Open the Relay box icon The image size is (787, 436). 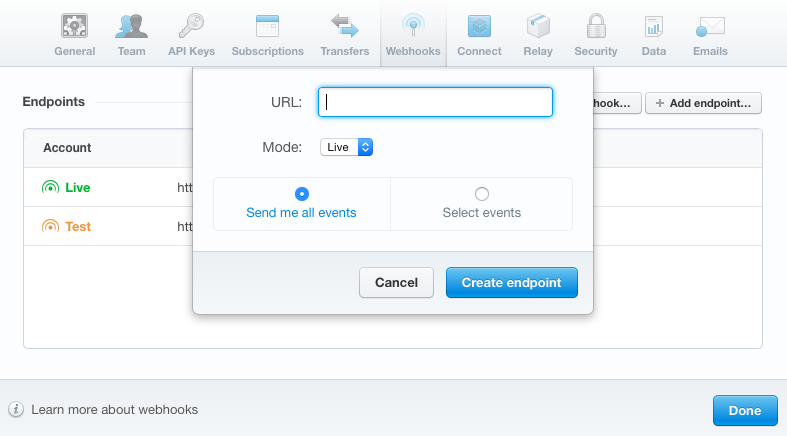pos(538,26)
